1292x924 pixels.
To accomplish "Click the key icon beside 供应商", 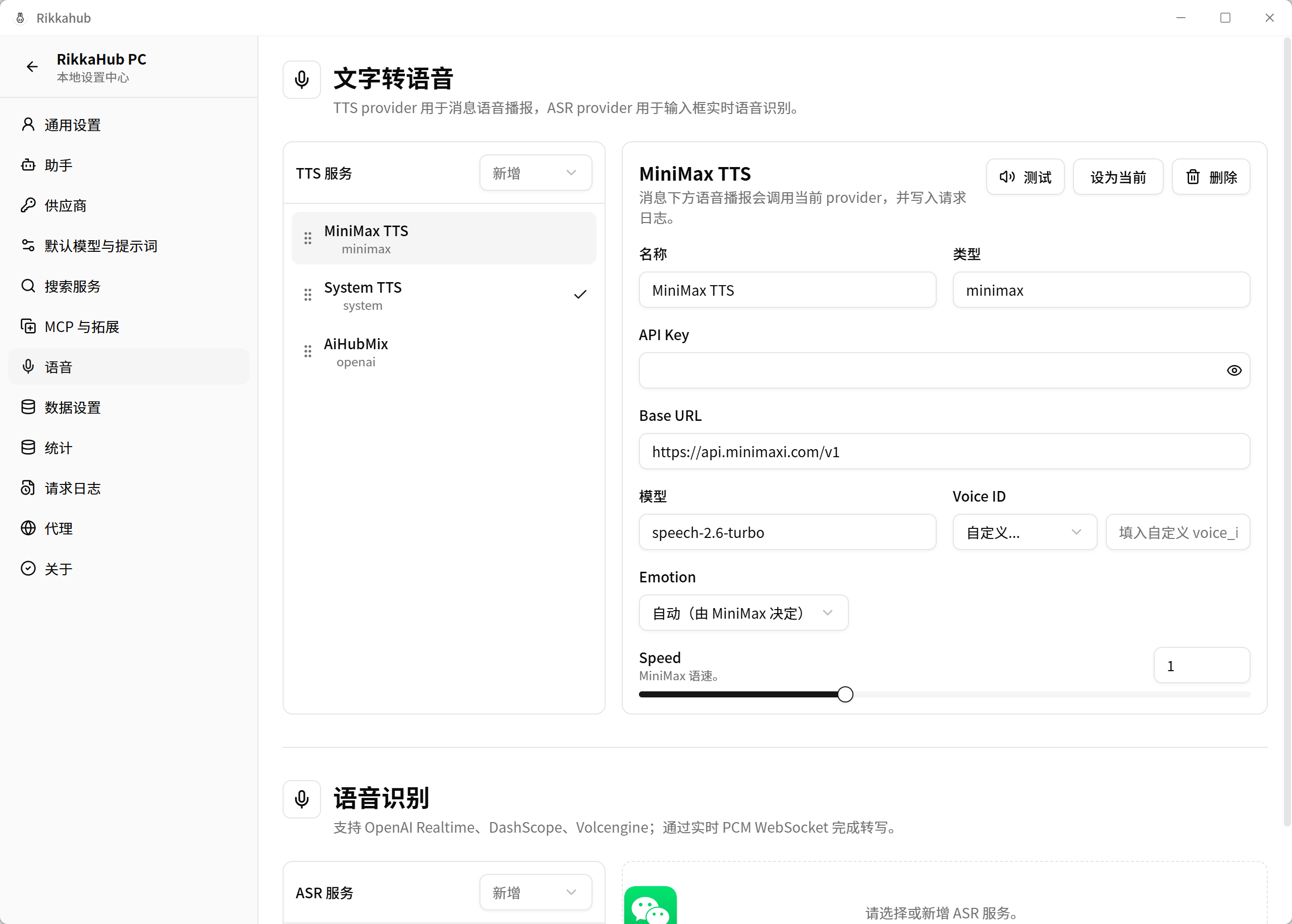I will [28, 205].
